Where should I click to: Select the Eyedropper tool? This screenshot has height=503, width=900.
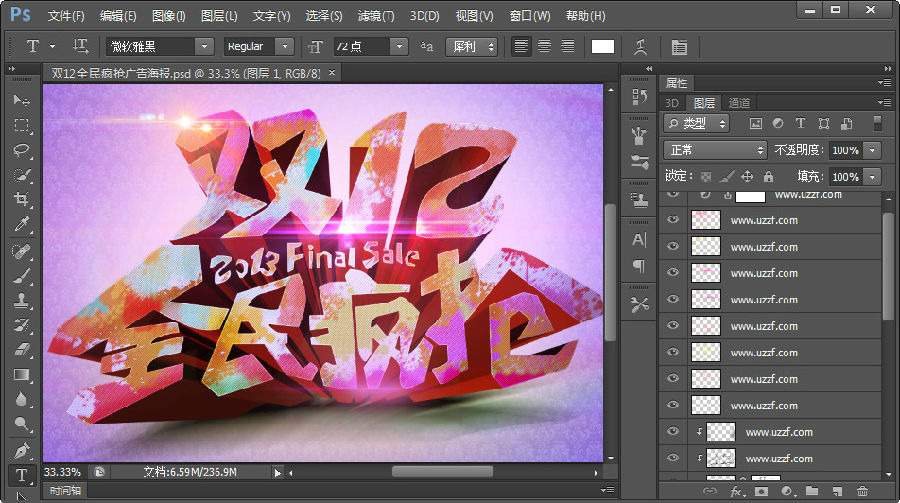coord(21,224)
